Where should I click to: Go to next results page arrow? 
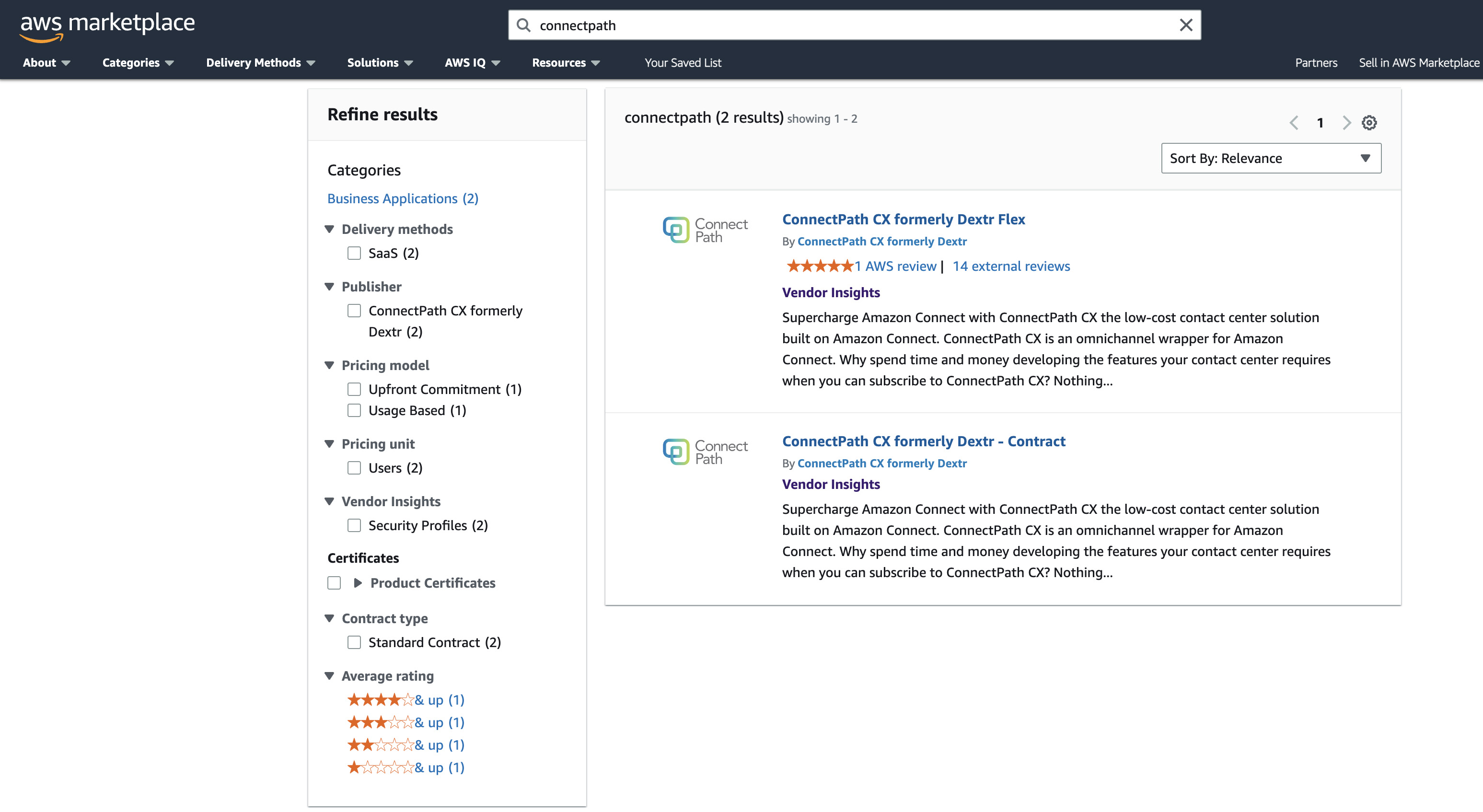pyautogui.click(x=1346, y=123)
